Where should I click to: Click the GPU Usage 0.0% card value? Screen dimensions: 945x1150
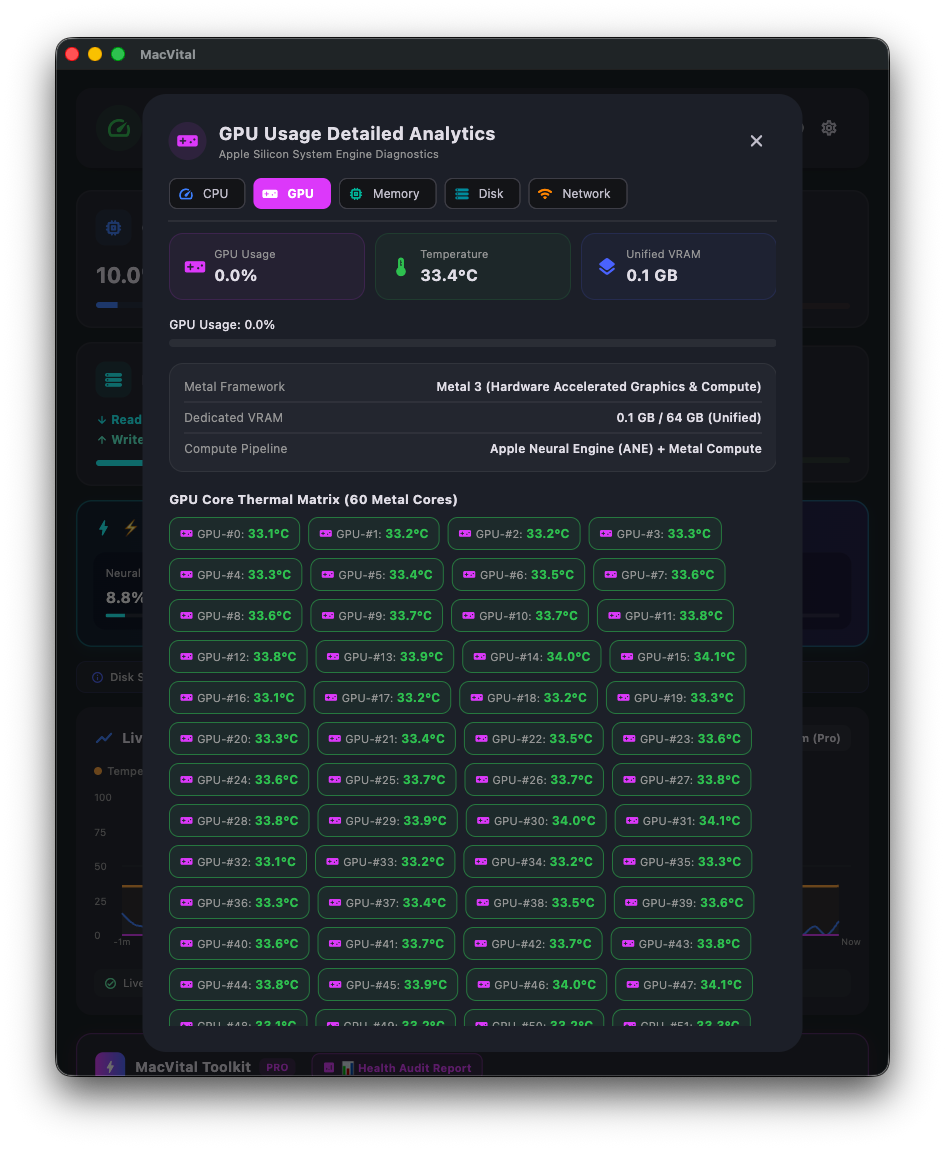pos(236,275)
